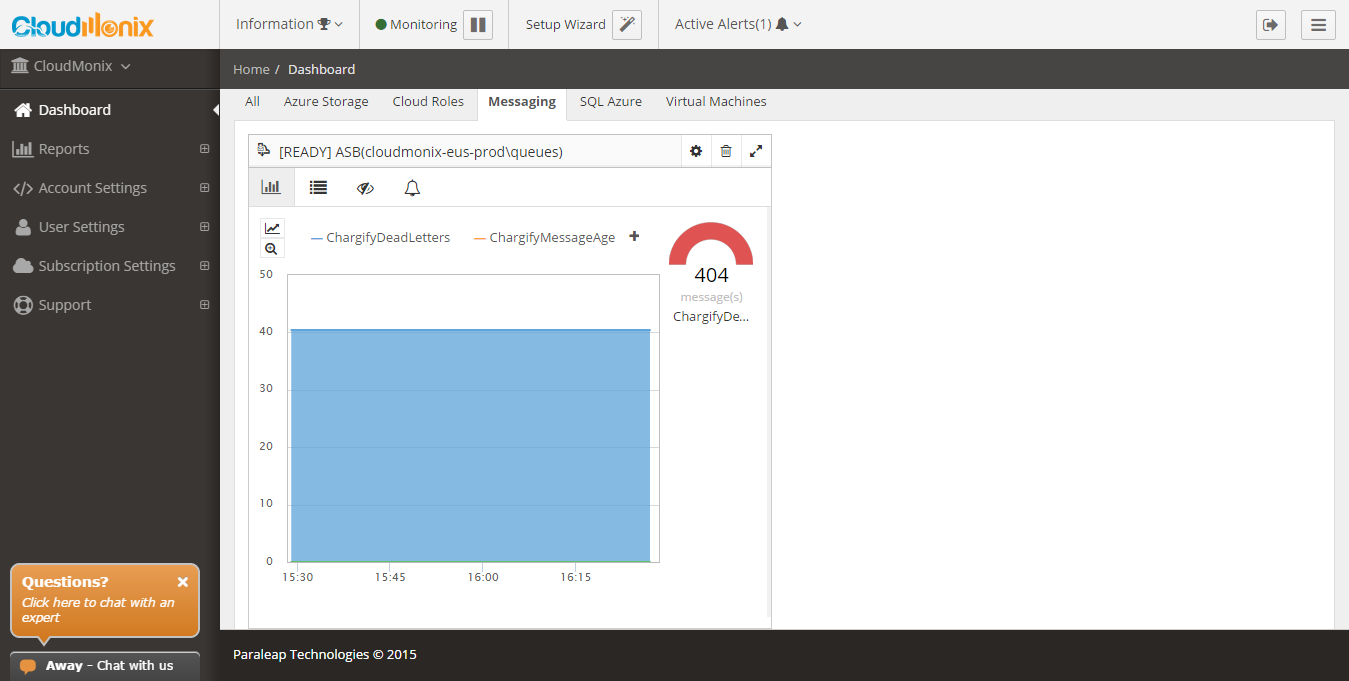The height and width of the screenshot is (681, 1349).
Task: Click the widget's vertical scrollbar
Action: click(x=768, y=412)
